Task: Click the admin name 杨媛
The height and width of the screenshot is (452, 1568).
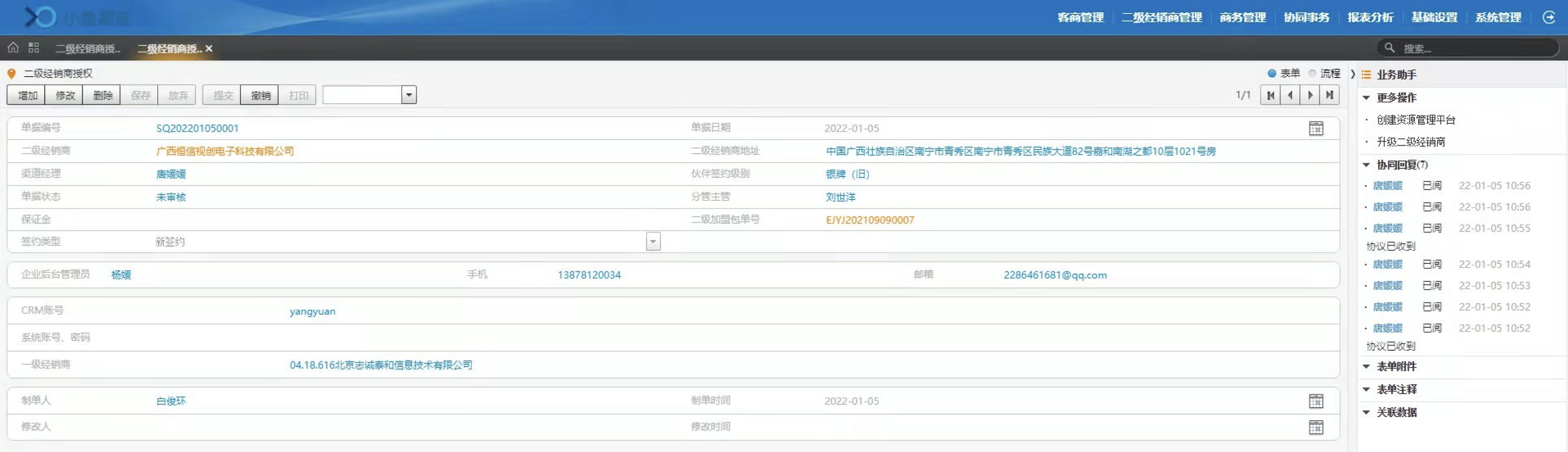Action: coord(121,275)
